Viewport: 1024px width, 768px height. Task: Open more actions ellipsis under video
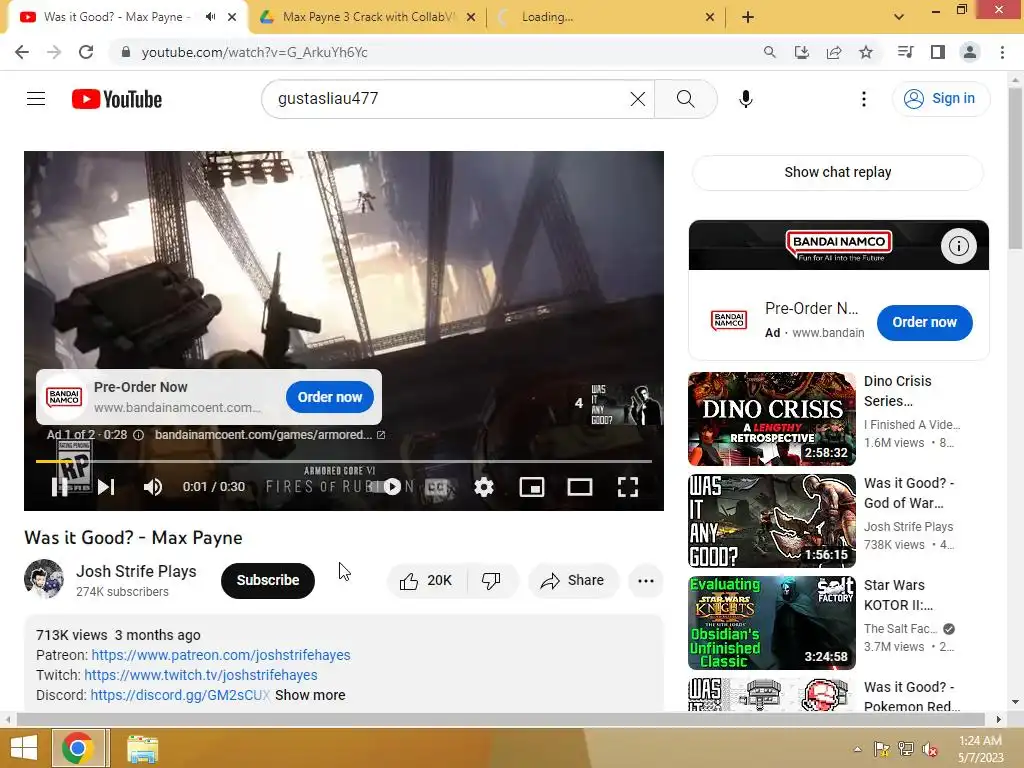[x=645, y=581]
